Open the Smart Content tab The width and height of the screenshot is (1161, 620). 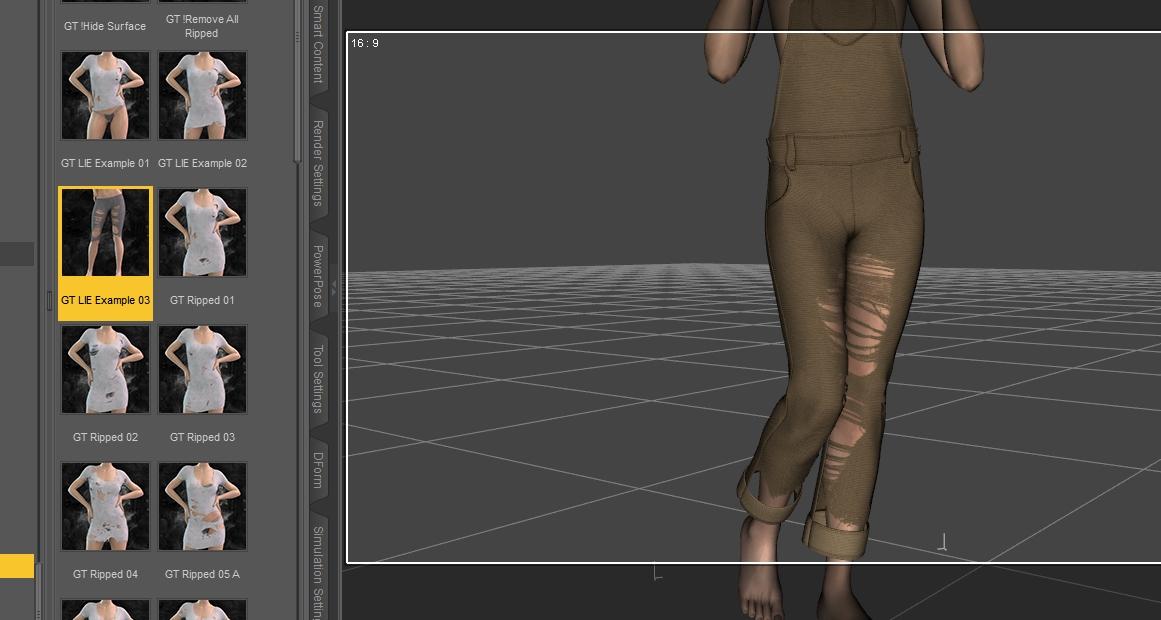(x=318, y=44)
